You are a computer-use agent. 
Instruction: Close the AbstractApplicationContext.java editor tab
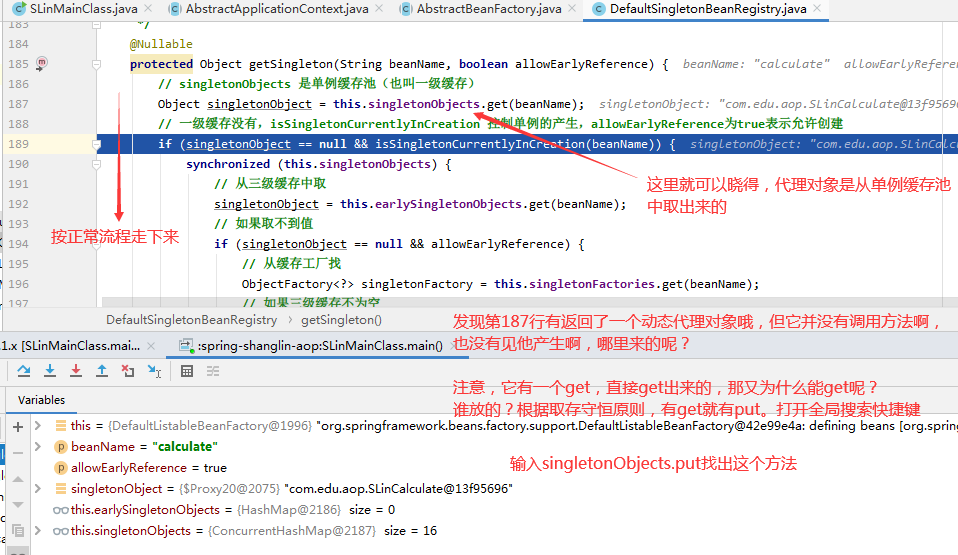pyautogui.click(x=379, y=9)
